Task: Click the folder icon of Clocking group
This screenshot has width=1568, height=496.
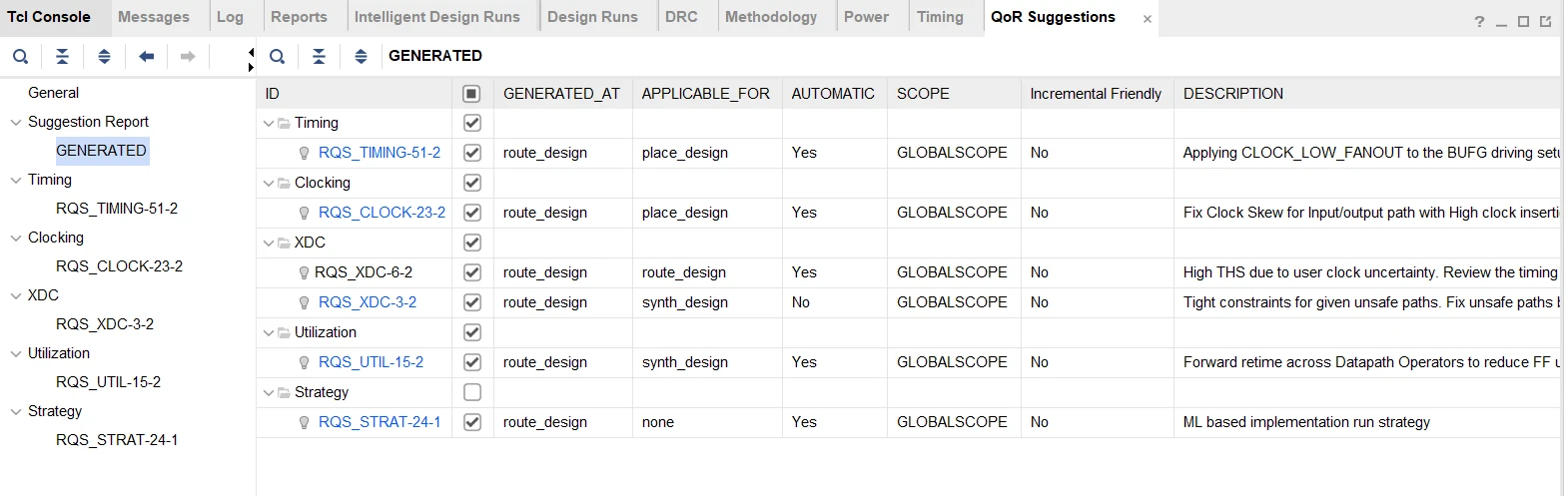Action: tap(284, 183)
